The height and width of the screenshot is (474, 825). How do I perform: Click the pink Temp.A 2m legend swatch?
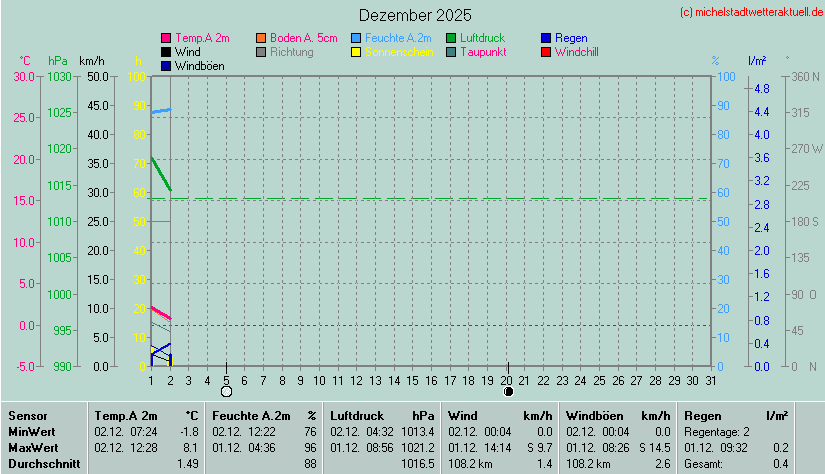pos(166,38)
